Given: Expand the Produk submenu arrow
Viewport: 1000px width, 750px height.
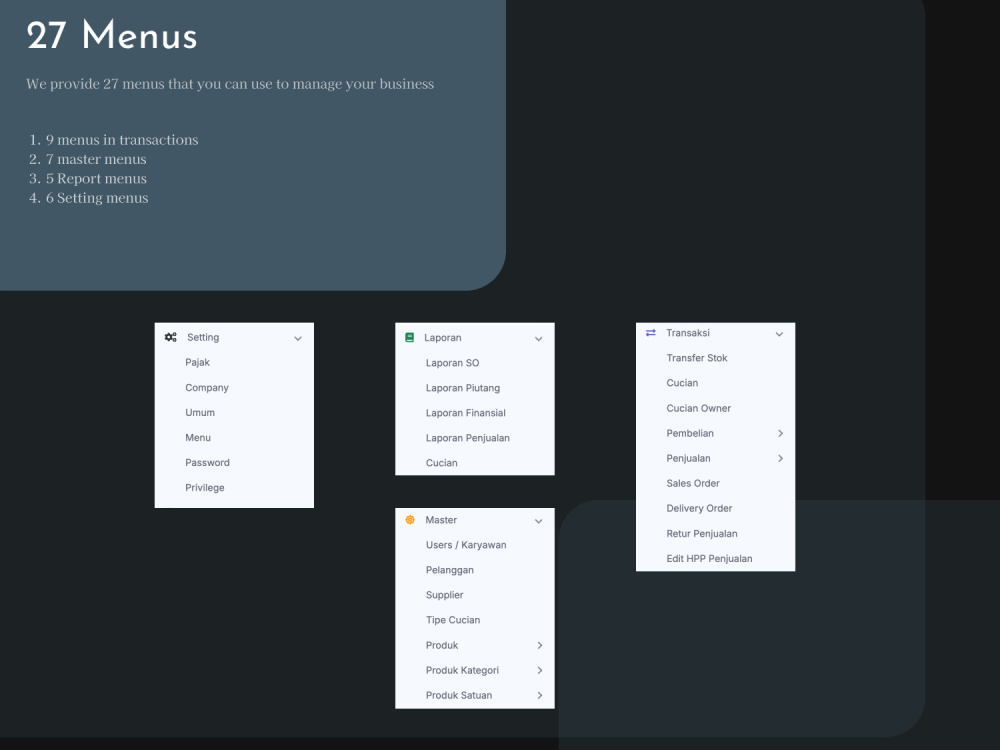Looking at the screenshot, I should 540,645.
